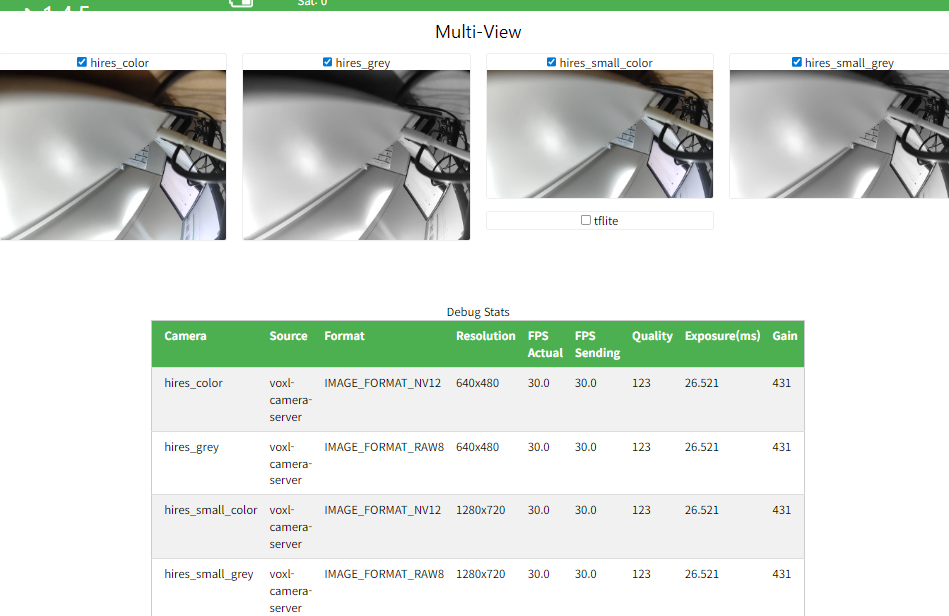This screenshot has height=616, width=949.
Task: Select the Format column header
Action: [344, 336]
